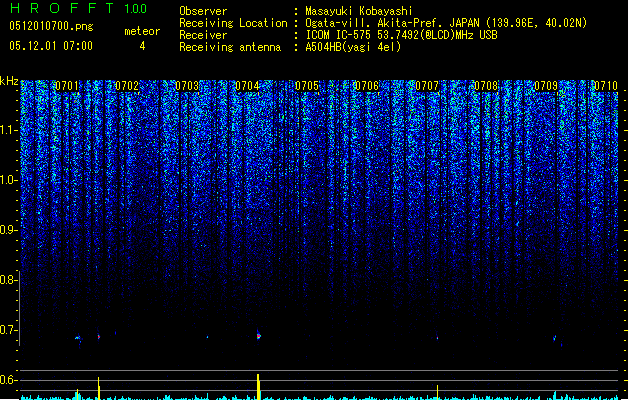The height and width of the screenshot is (400, 629).
Task: Click the 0.8 kHz axis label
Action: point(8,280)
